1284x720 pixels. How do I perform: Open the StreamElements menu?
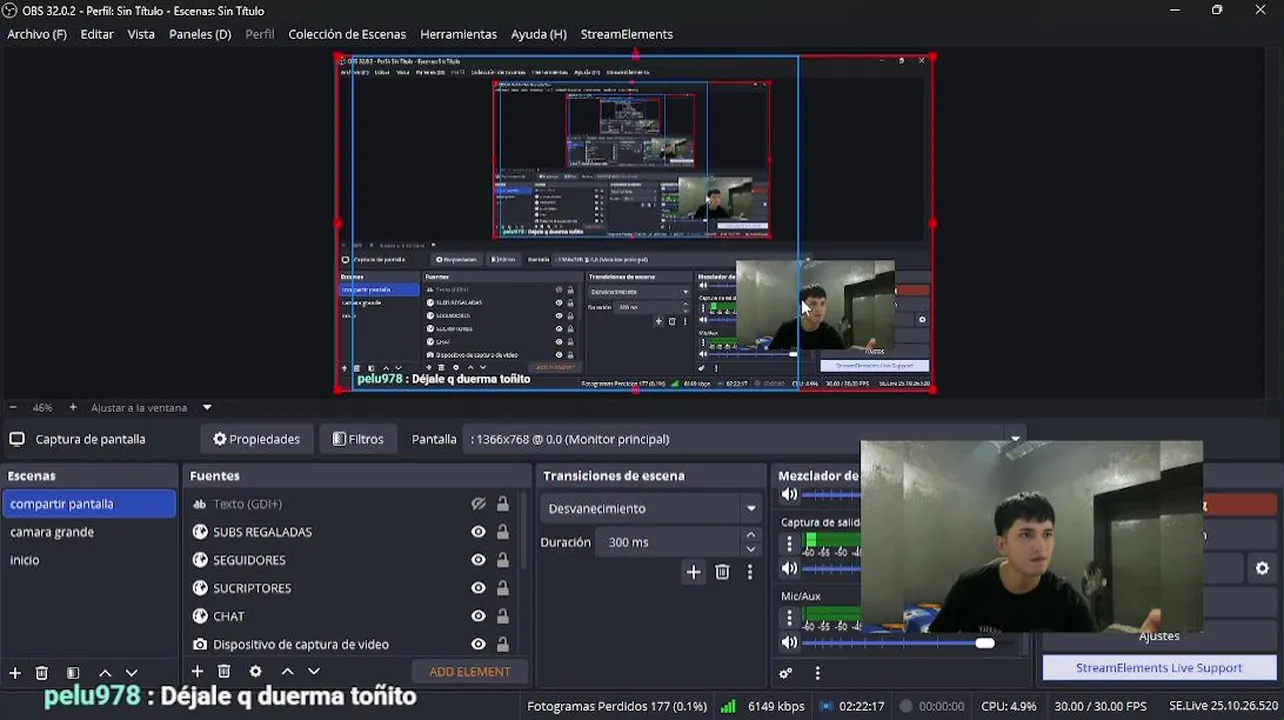pos(627,34)
